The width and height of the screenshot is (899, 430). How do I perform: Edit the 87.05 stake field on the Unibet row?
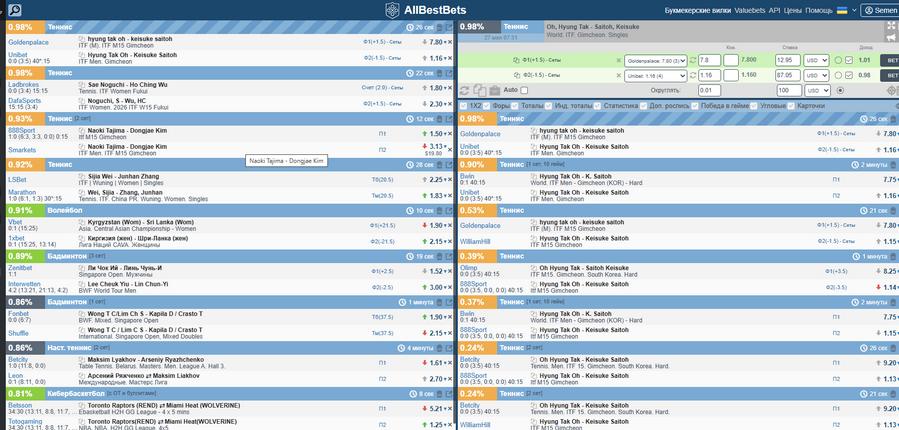(x=788, y=76)
